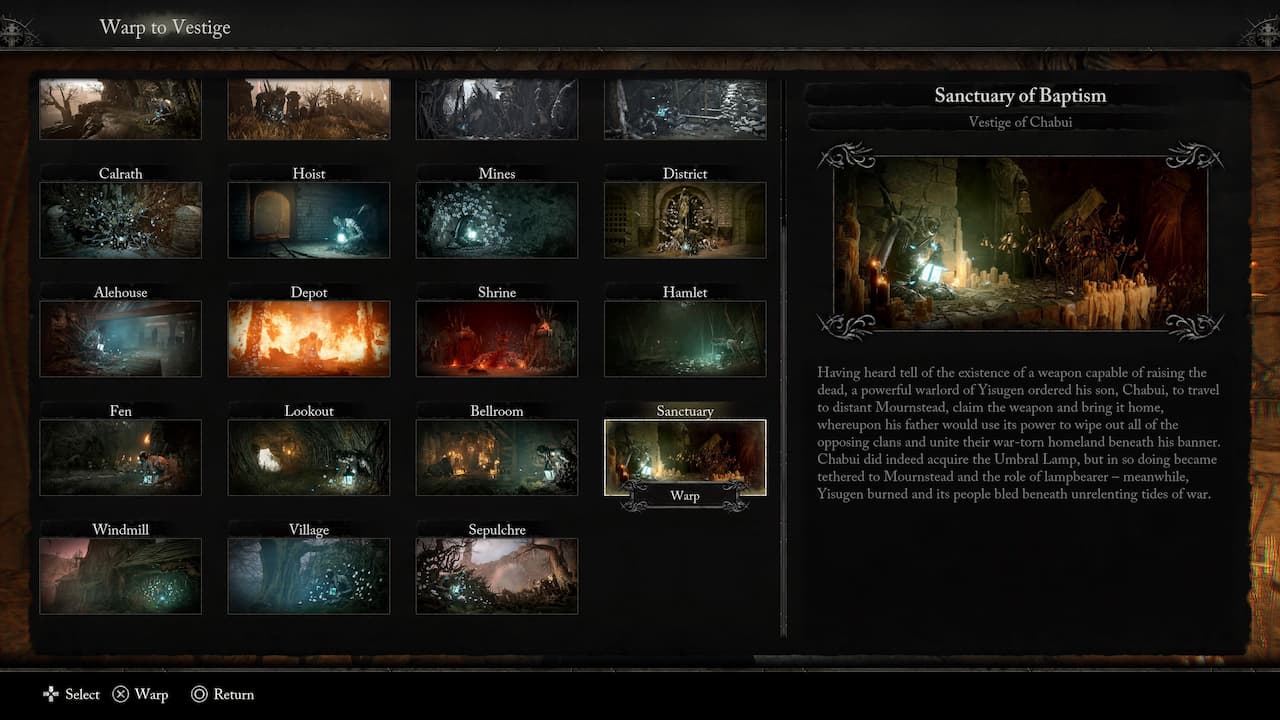1280x720 pixels.
Task: Pick the District vestige thumbnail
Action: point(685,220)
